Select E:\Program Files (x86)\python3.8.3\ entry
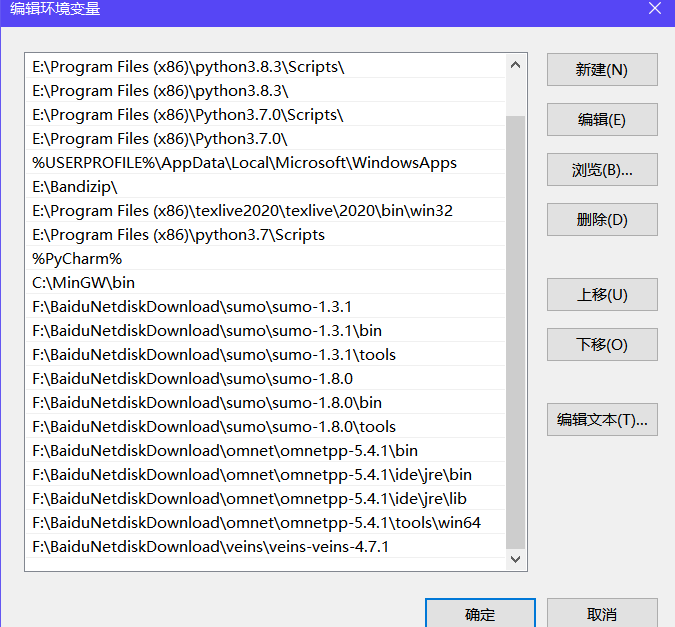675x627 pixels. tap(266, 91)
